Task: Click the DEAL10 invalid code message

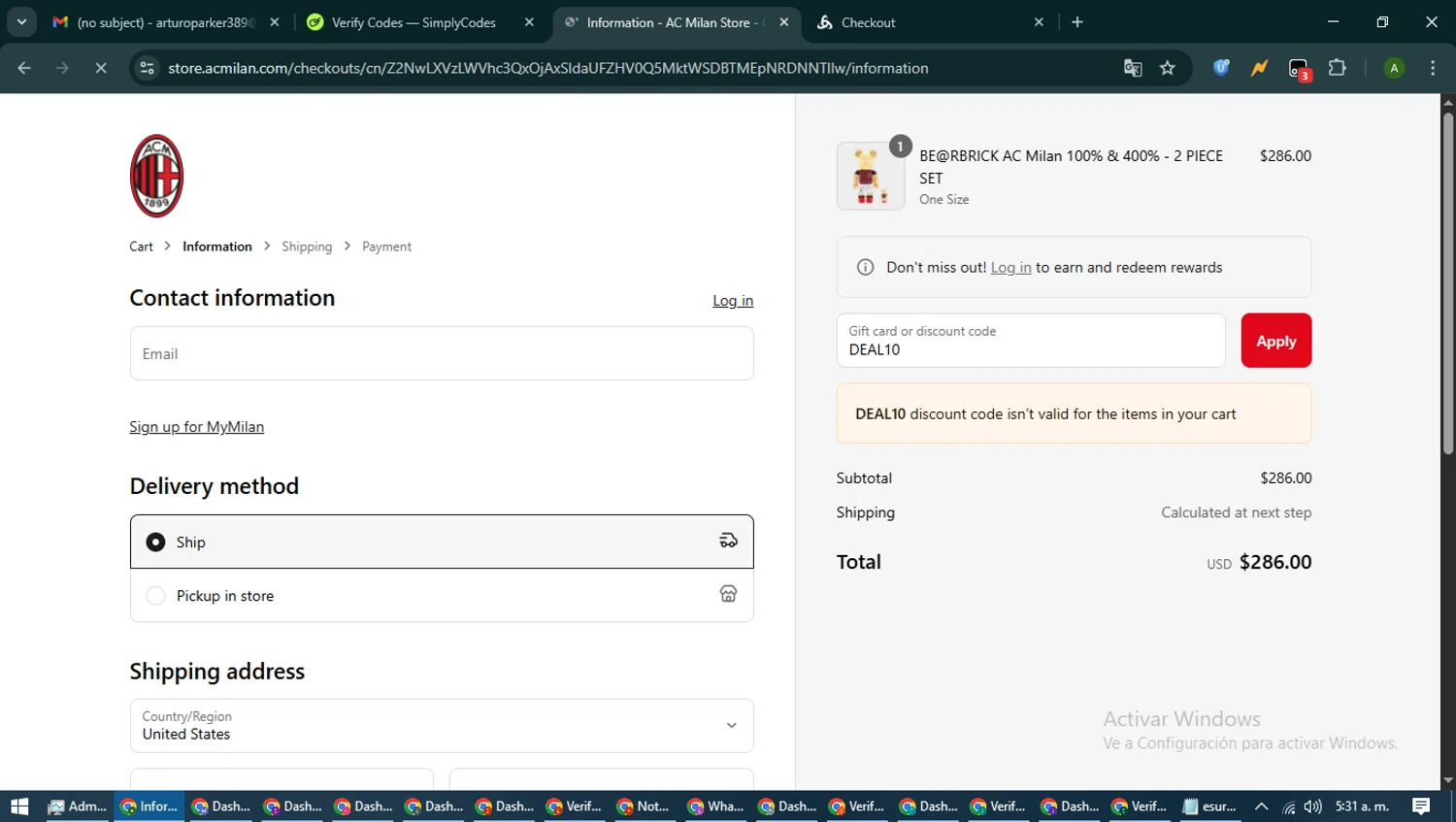Action: (1074, 413)
